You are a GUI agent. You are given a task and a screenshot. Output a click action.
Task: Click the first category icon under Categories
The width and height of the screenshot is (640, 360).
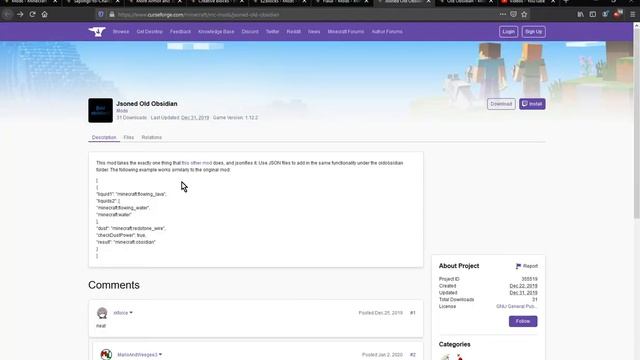[445, 357]
